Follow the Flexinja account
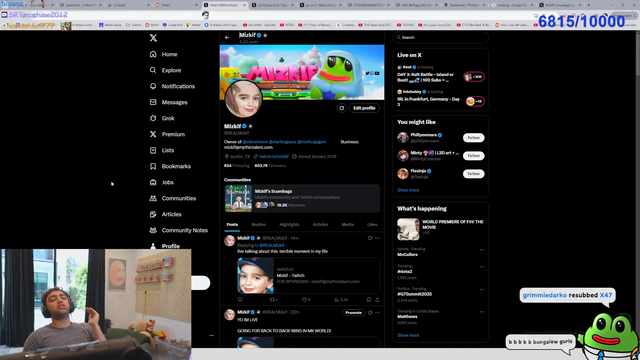 click(473, 173)
